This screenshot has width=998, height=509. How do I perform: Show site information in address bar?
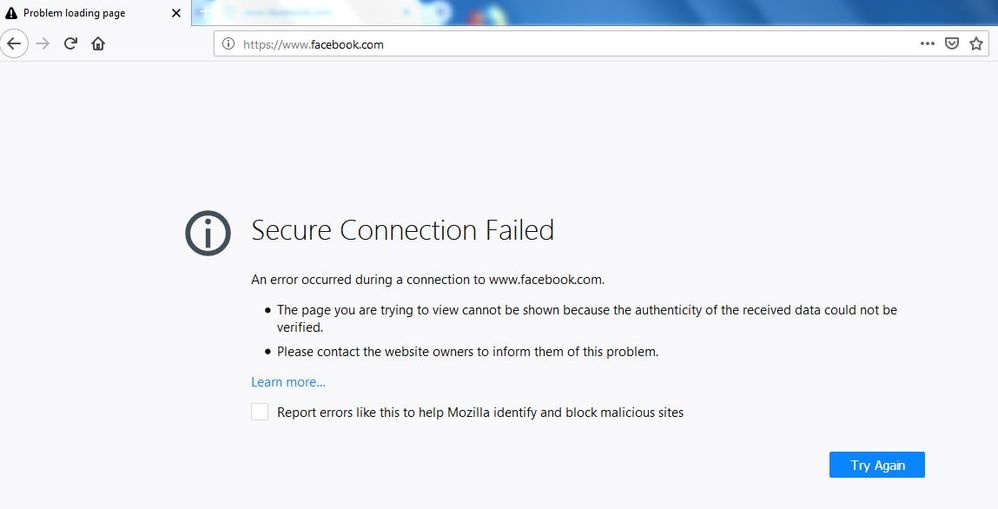[x=228, y=44]
